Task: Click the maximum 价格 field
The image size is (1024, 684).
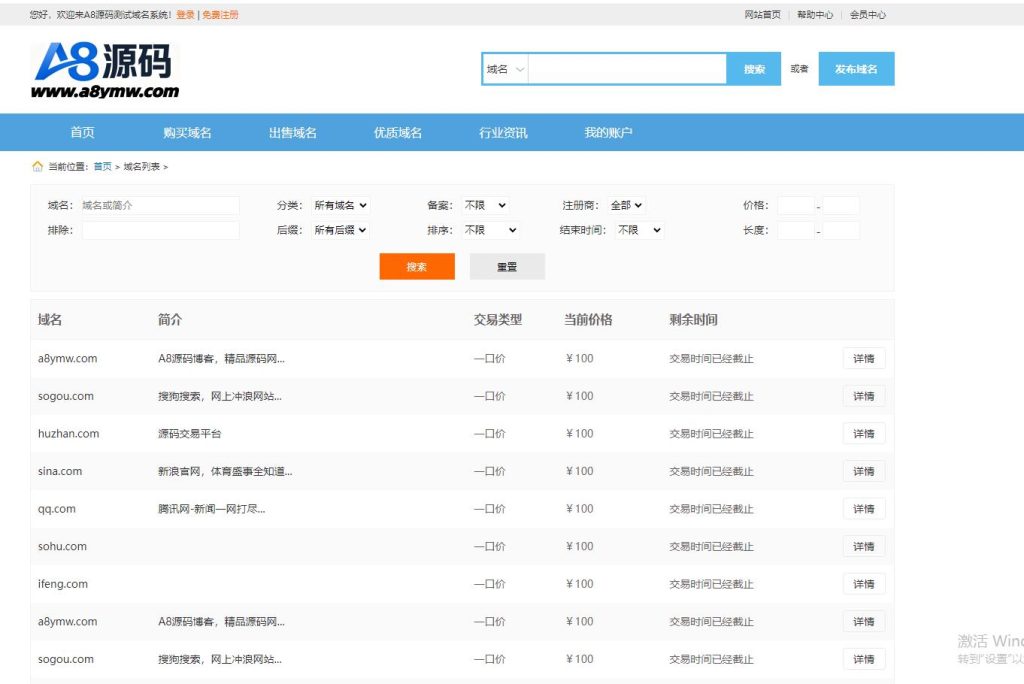Action: (x=840, y=205)
